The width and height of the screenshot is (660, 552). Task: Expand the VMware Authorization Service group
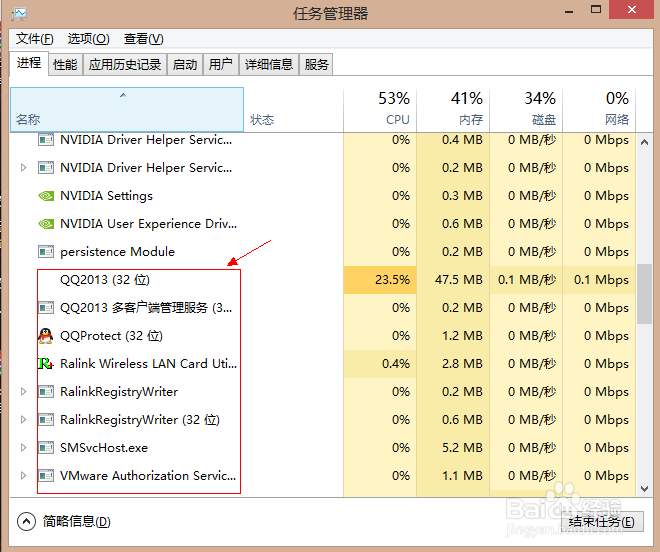[24, 476]
